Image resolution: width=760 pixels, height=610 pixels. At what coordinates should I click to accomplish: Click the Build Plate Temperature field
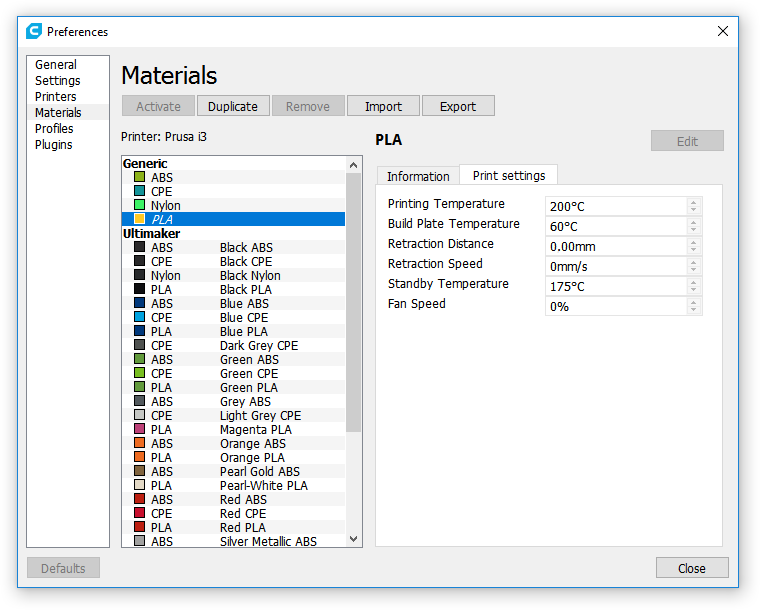tap(615, 226)
